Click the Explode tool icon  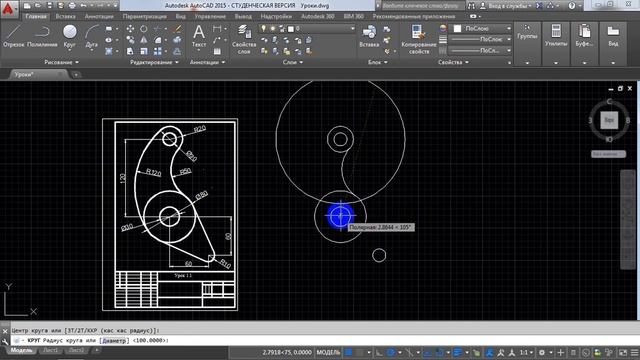click(177, 40)
